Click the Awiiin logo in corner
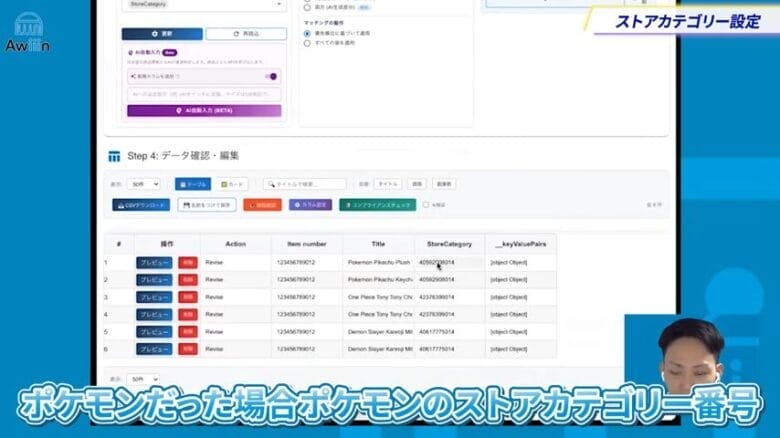This screenshot has height=438, width=780. click(x=28, y=33)
